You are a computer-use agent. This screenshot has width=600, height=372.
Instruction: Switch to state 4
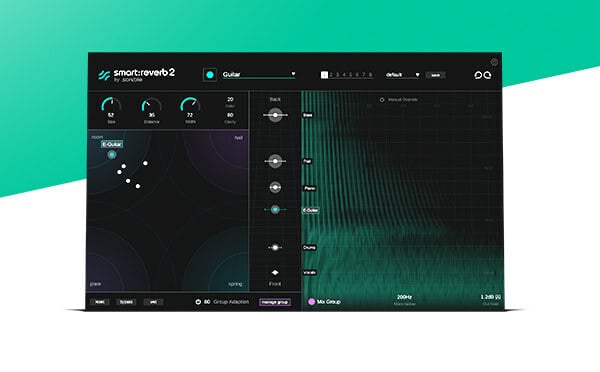coord(344,75)
